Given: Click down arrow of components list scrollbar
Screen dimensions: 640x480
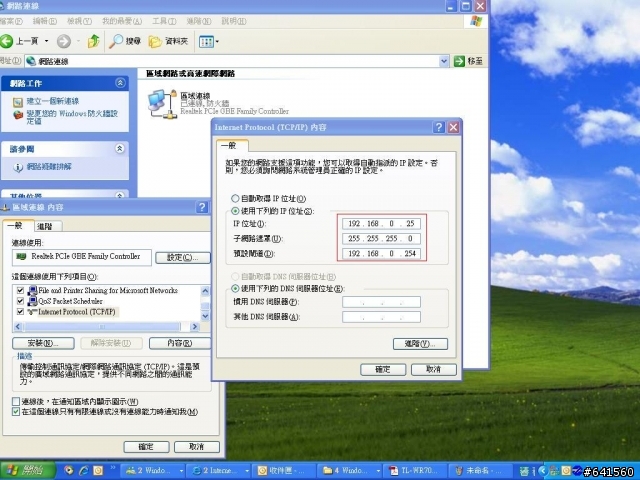Looking at the screenshot, I should (x=205, y=316).
